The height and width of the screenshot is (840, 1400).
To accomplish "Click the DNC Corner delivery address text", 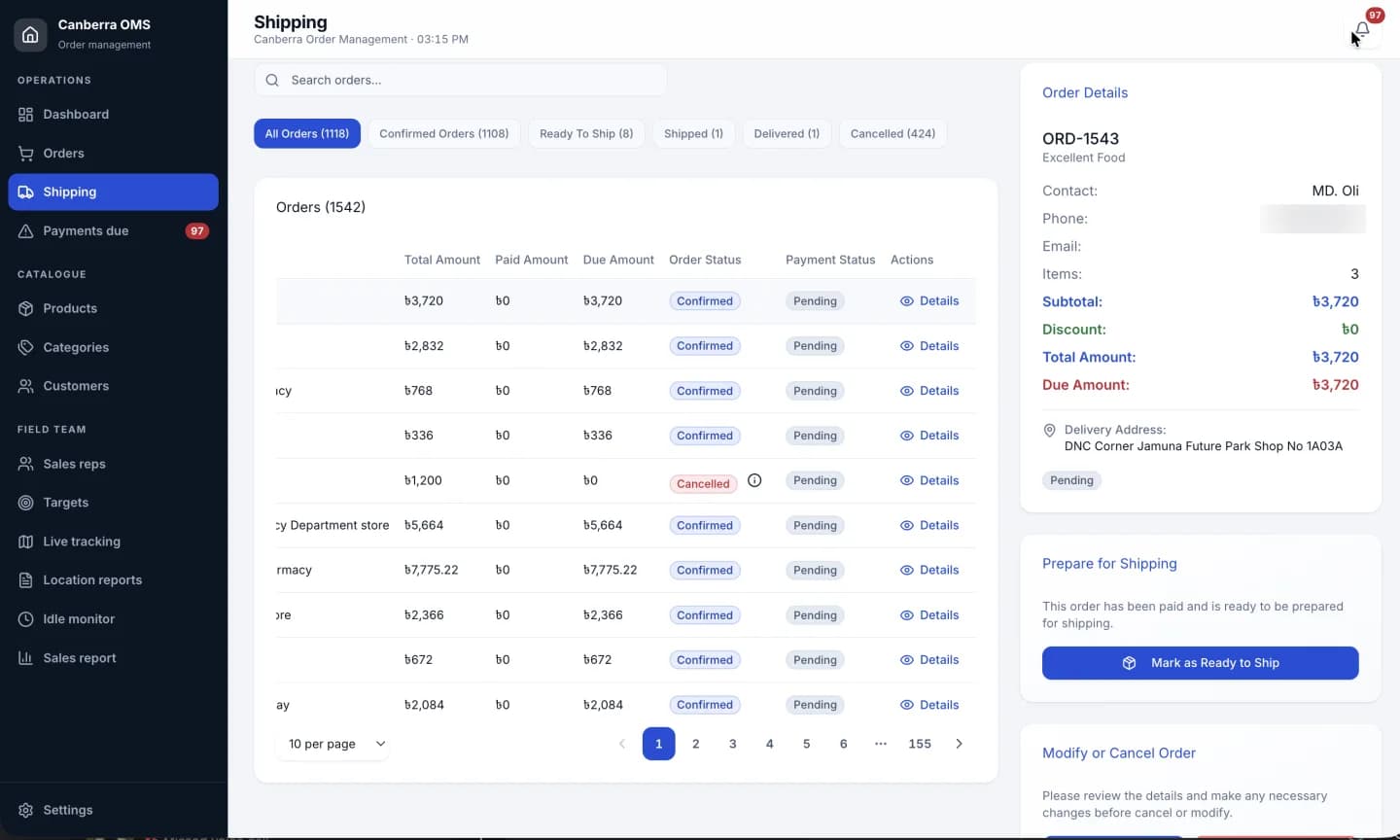I will [1204, 446].
